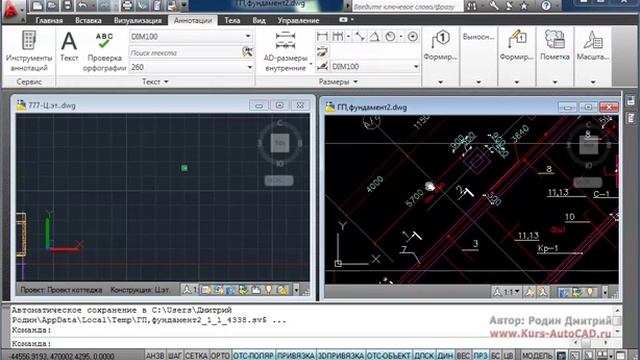Open the quick access toolbar customize dropdown

[184, 6]
